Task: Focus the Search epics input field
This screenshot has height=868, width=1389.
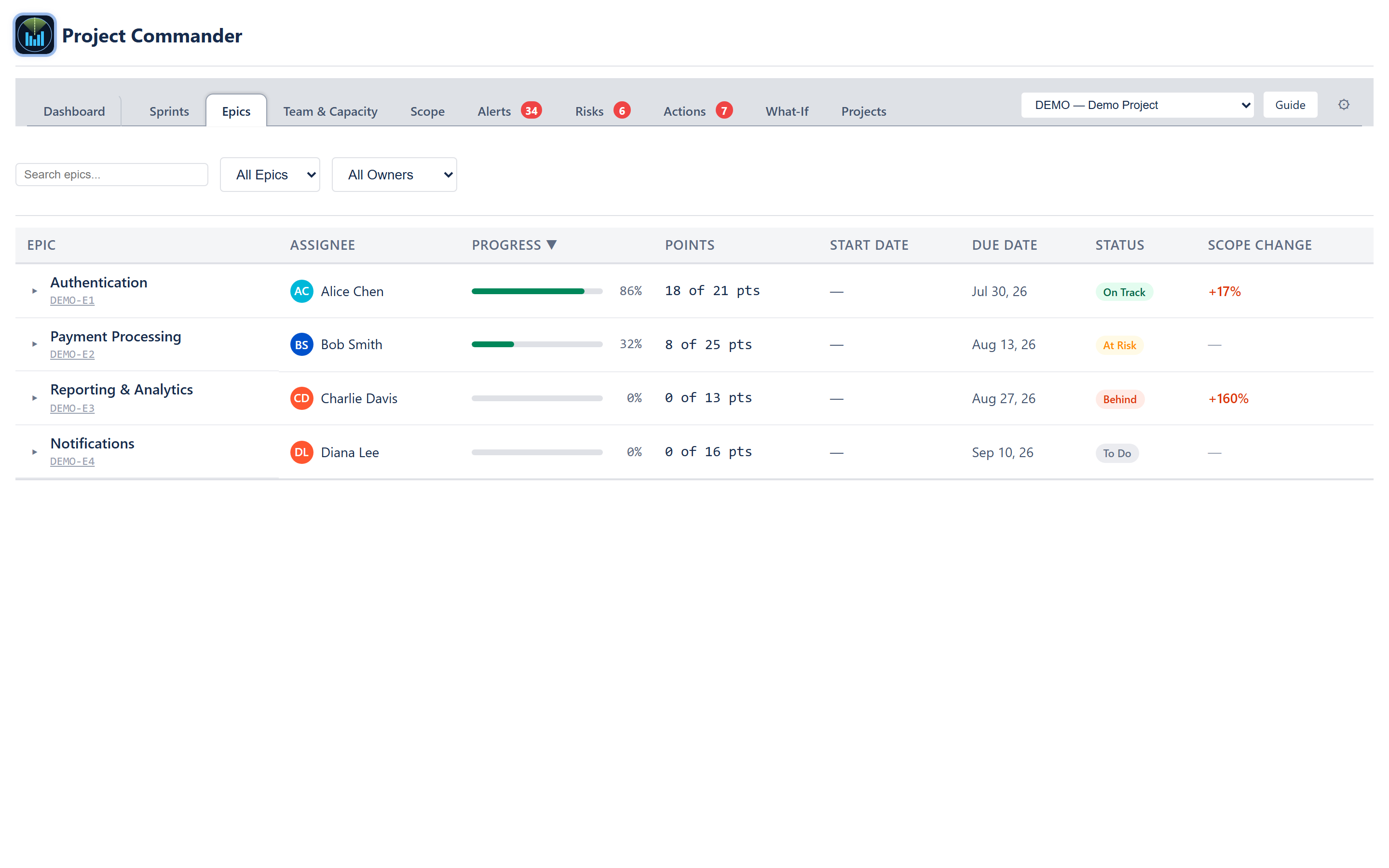Action: (111, 175)
